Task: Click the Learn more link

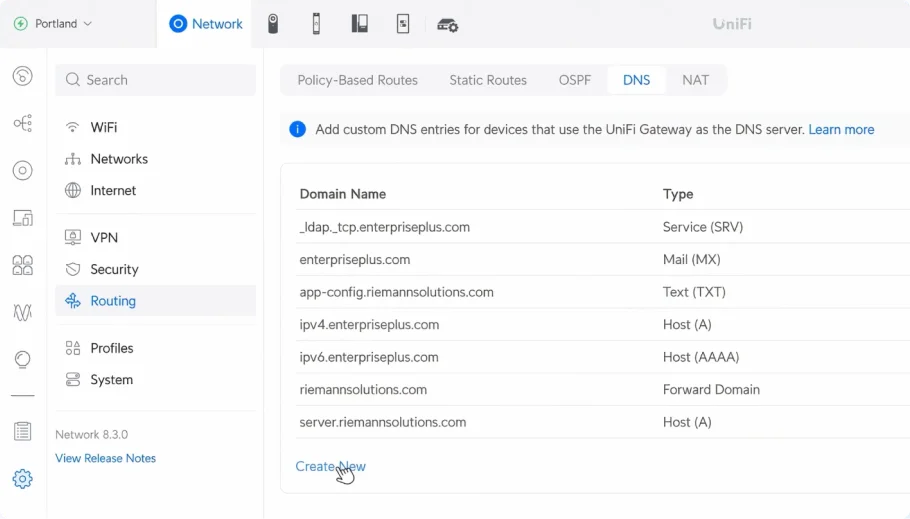Action: pyautogui.click(x=841, y=129)
